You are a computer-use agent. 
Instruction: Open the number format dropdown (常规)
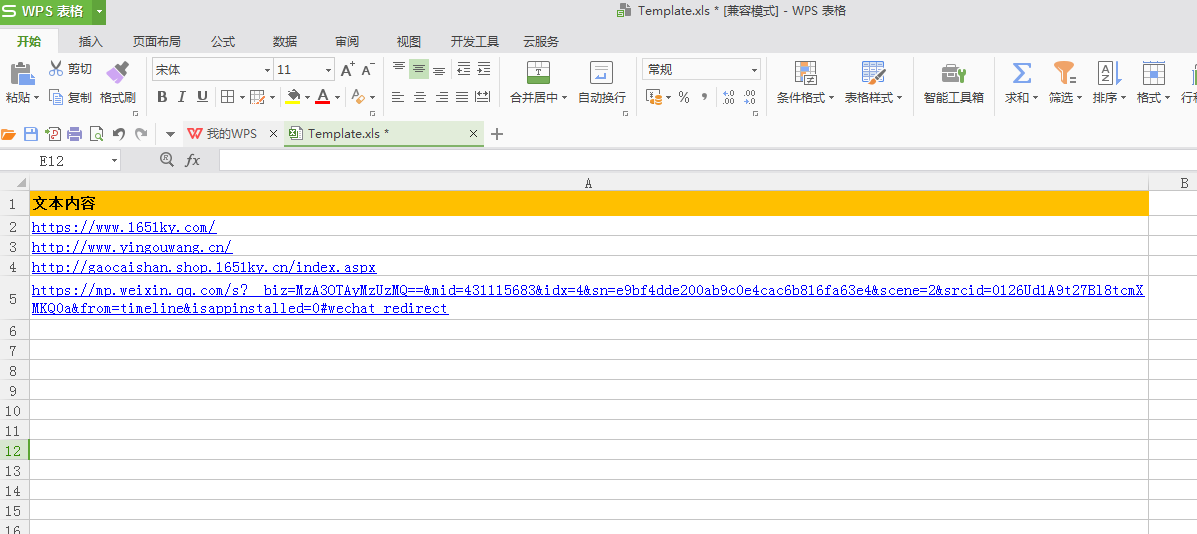pos(754,70)
